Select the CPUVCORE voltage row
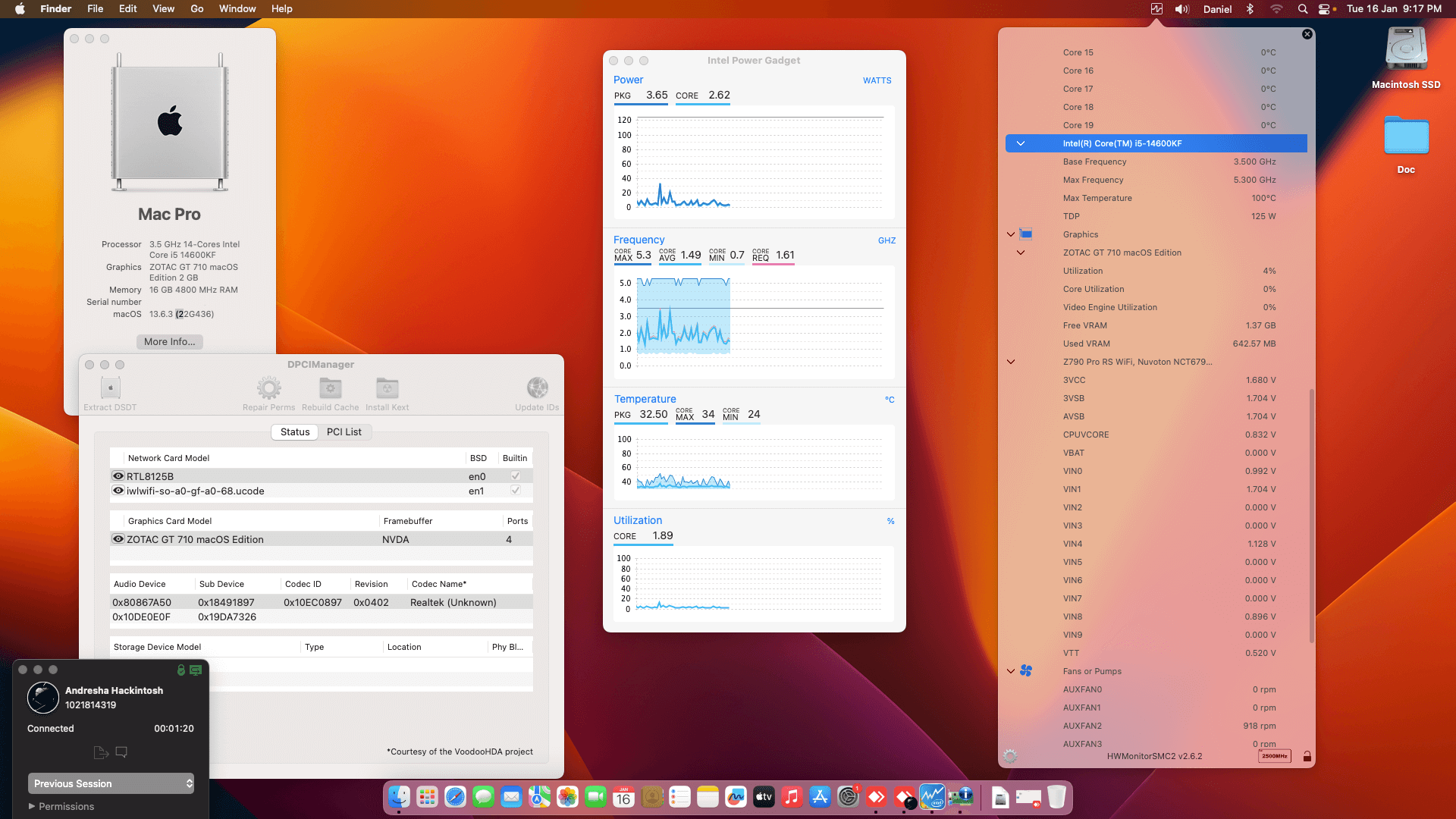This screenshot has height=819, width=1456. [x=1156, y=435]
